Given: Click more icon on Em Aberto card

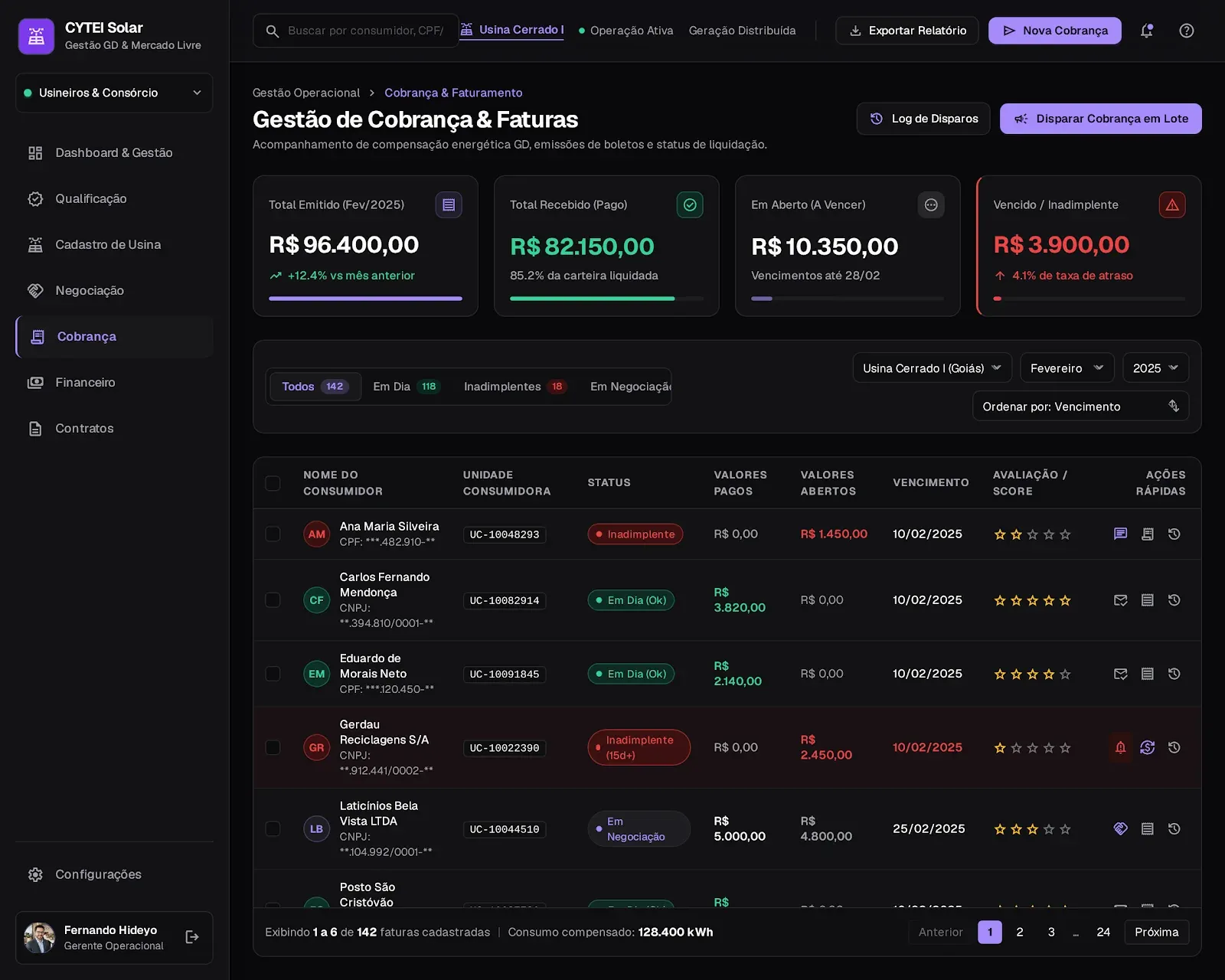Looking at the screenshot, I should click(930, 204).
